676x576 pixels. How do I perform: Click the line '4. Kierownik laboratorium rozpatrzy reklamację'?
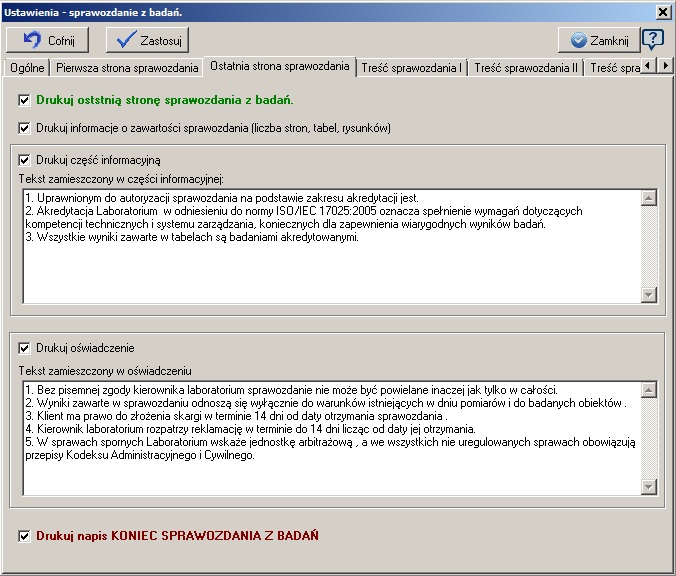[250, 429]
